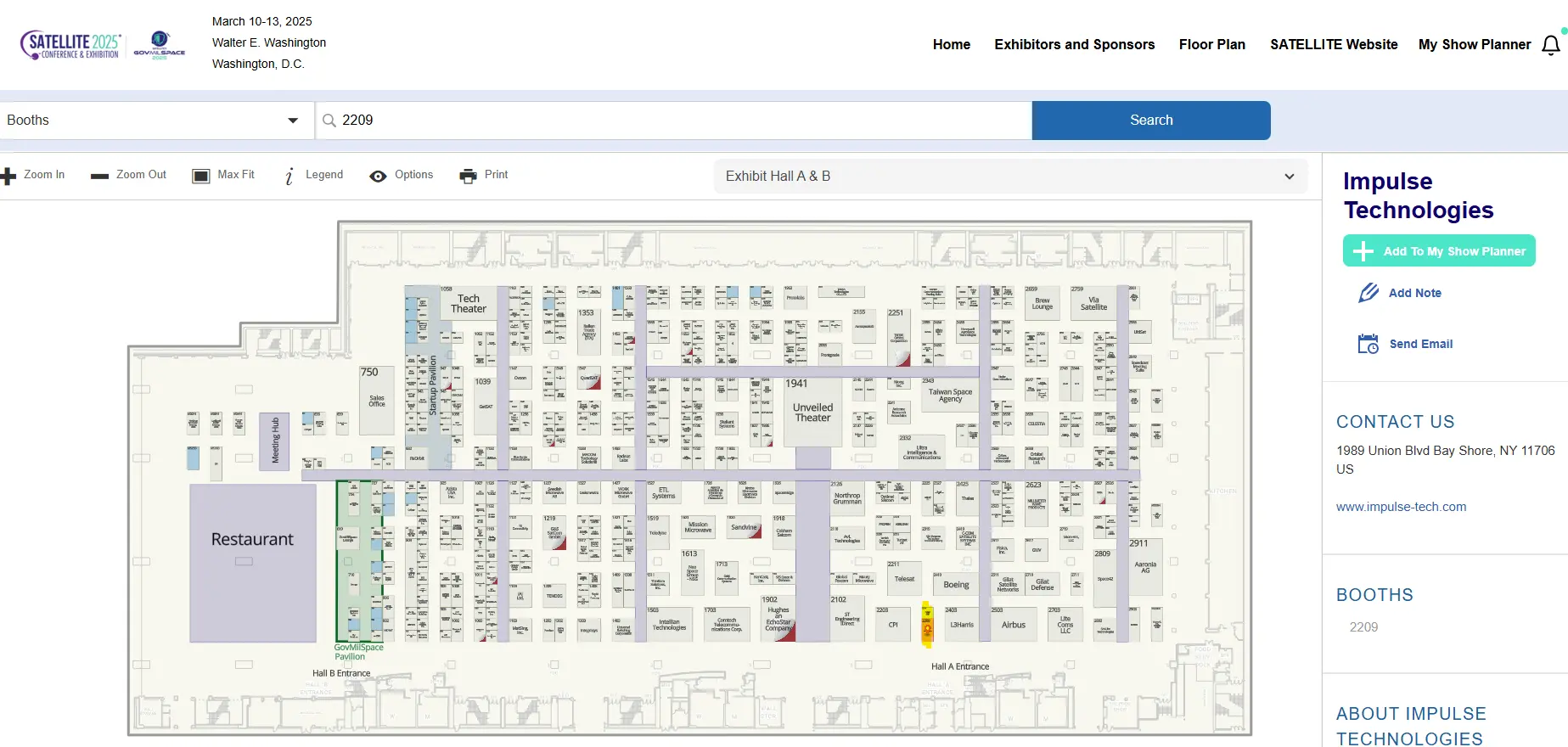Select the highlighted yellow booth 2209

927,625
